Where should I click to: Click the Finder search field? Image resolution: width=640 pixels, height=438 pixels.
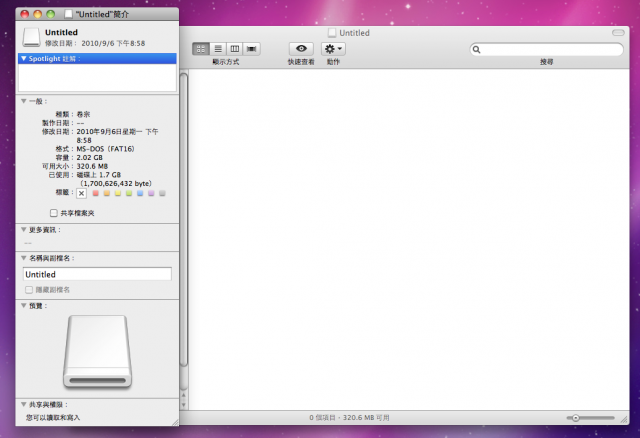(x=547, y=49)
